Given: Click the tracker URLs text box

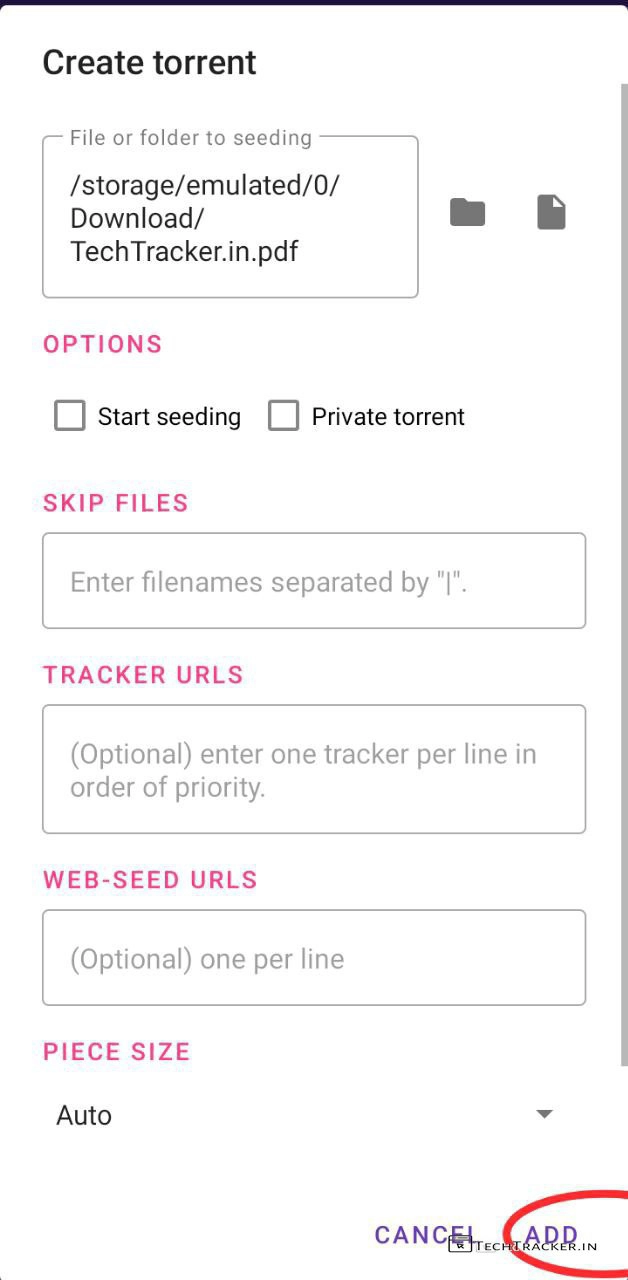Looking at the screenshot, I should [x=313, y=769].
